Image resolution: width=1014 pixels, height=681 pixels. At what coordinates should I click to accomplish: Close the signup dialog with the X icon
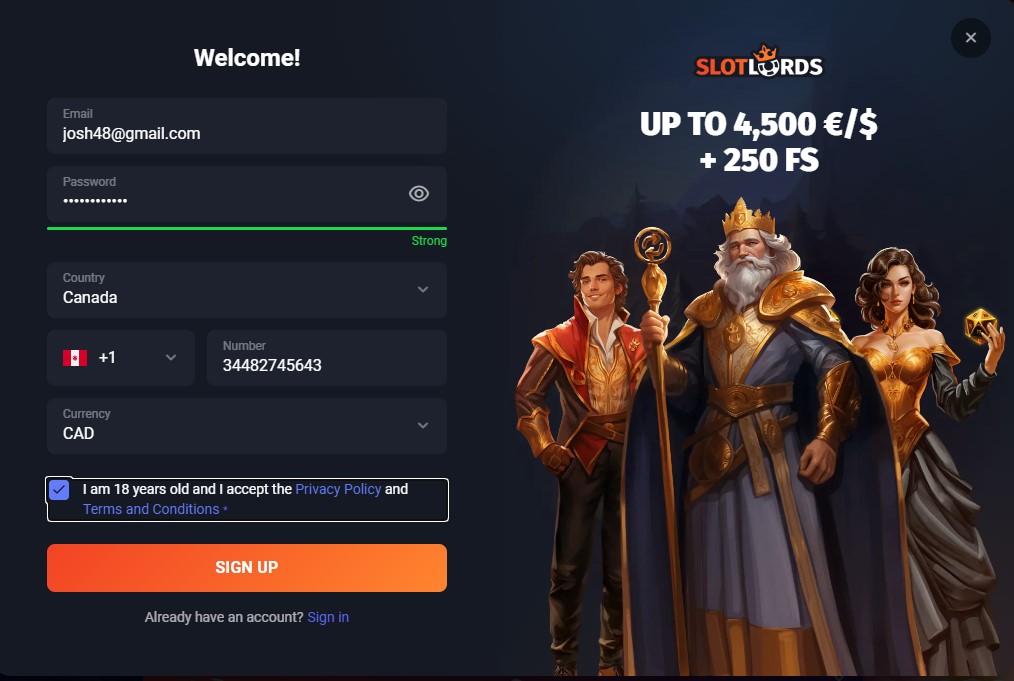(970, 38)
